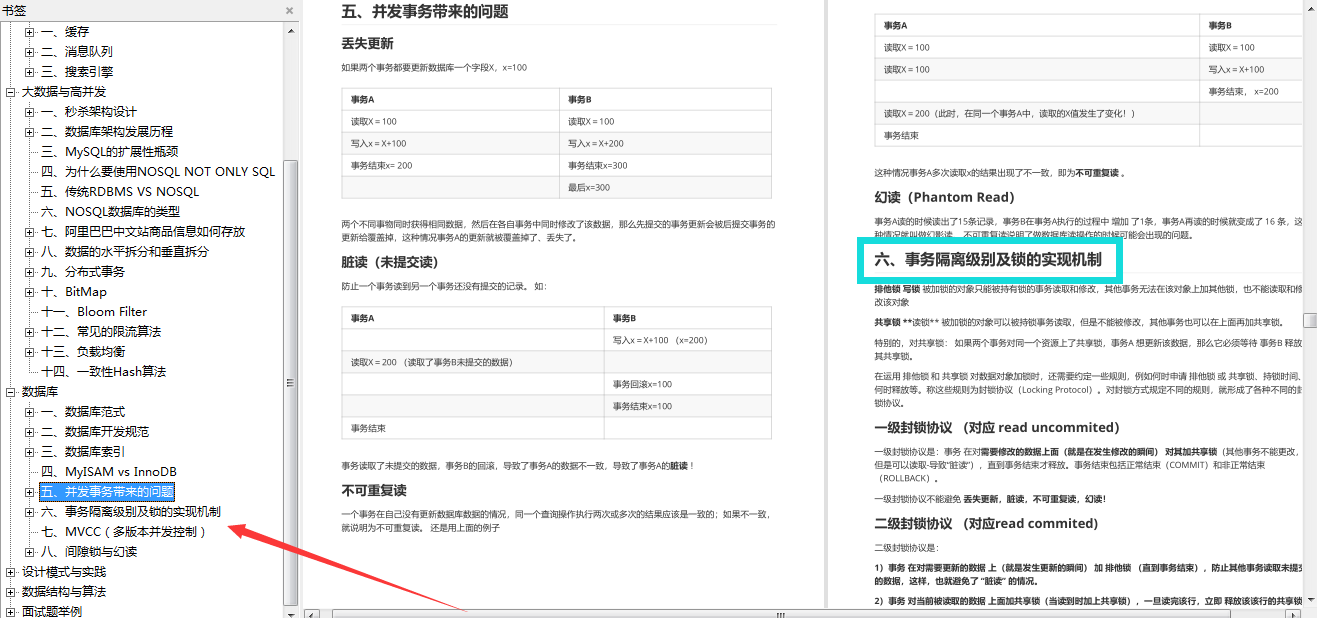
Task: Select the 大数据与高并发 bookmark
Action: [x=64, y=92]
